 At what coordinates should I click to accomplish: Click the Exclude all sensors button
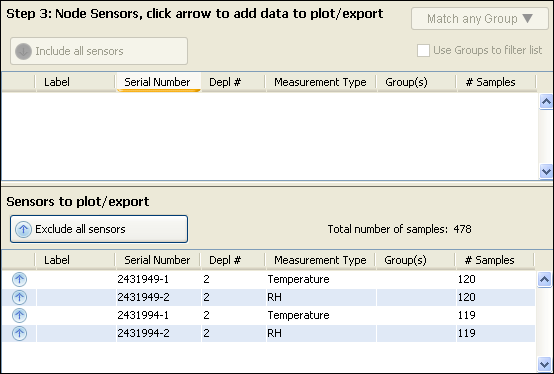[99, 229]
